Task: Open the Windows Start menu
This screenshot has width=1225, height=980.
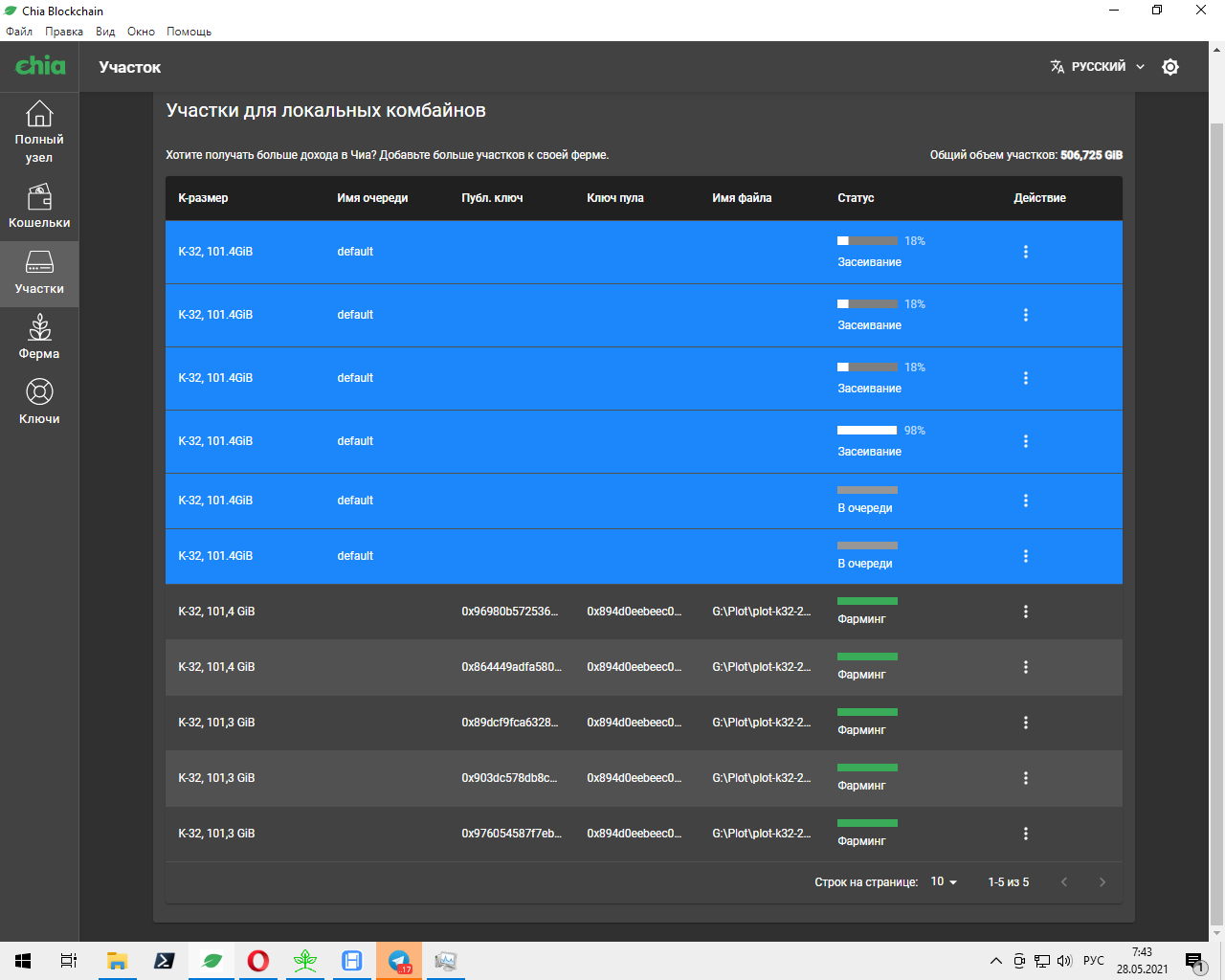Action: (x=23, y=961)
